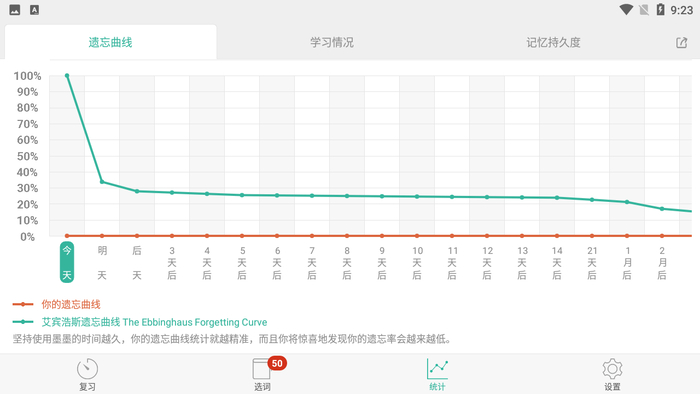
Task: Tap the 复习 review timer icon
Action: tap(87, 369)
